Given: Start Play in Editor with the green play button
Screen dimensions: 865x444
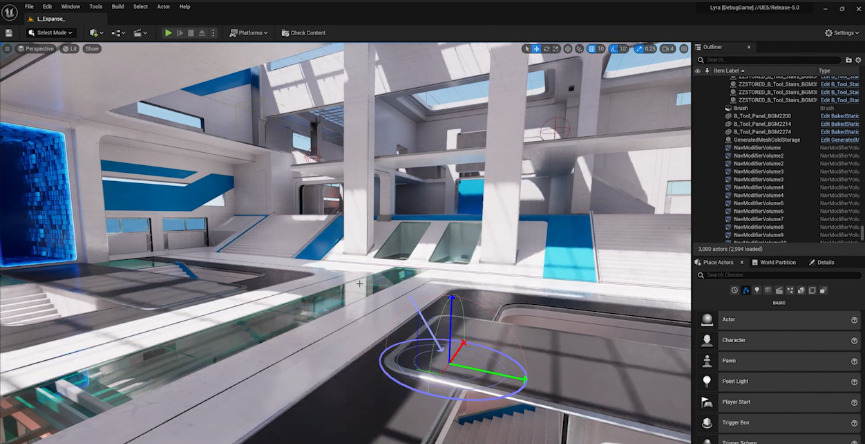Looking at the screenshot, I should point(168,33).
